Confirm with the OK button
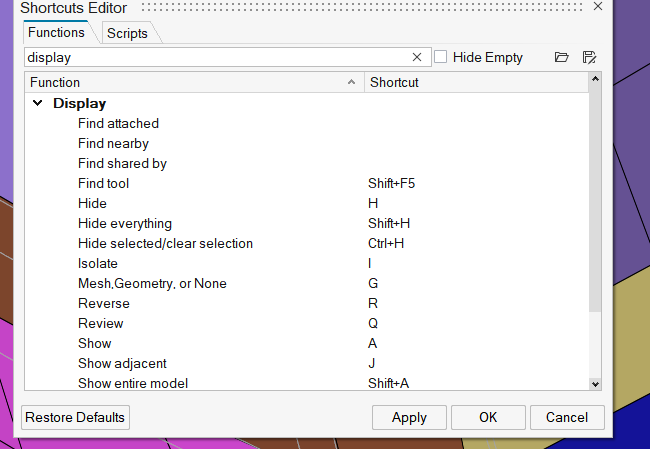Viewport: 650px width, 449px height. 488,417
